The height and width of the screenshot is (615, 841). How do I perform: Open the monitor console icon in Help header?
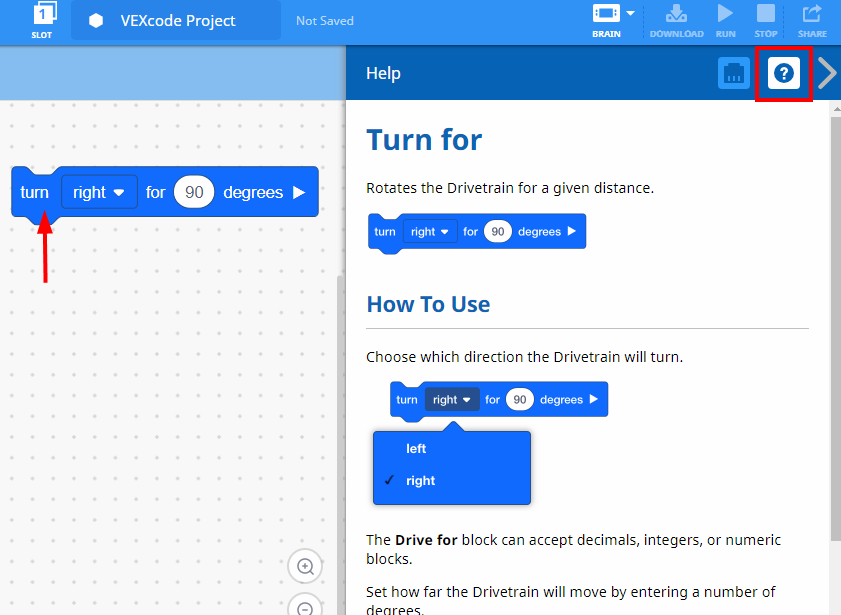tap(734, 73)
